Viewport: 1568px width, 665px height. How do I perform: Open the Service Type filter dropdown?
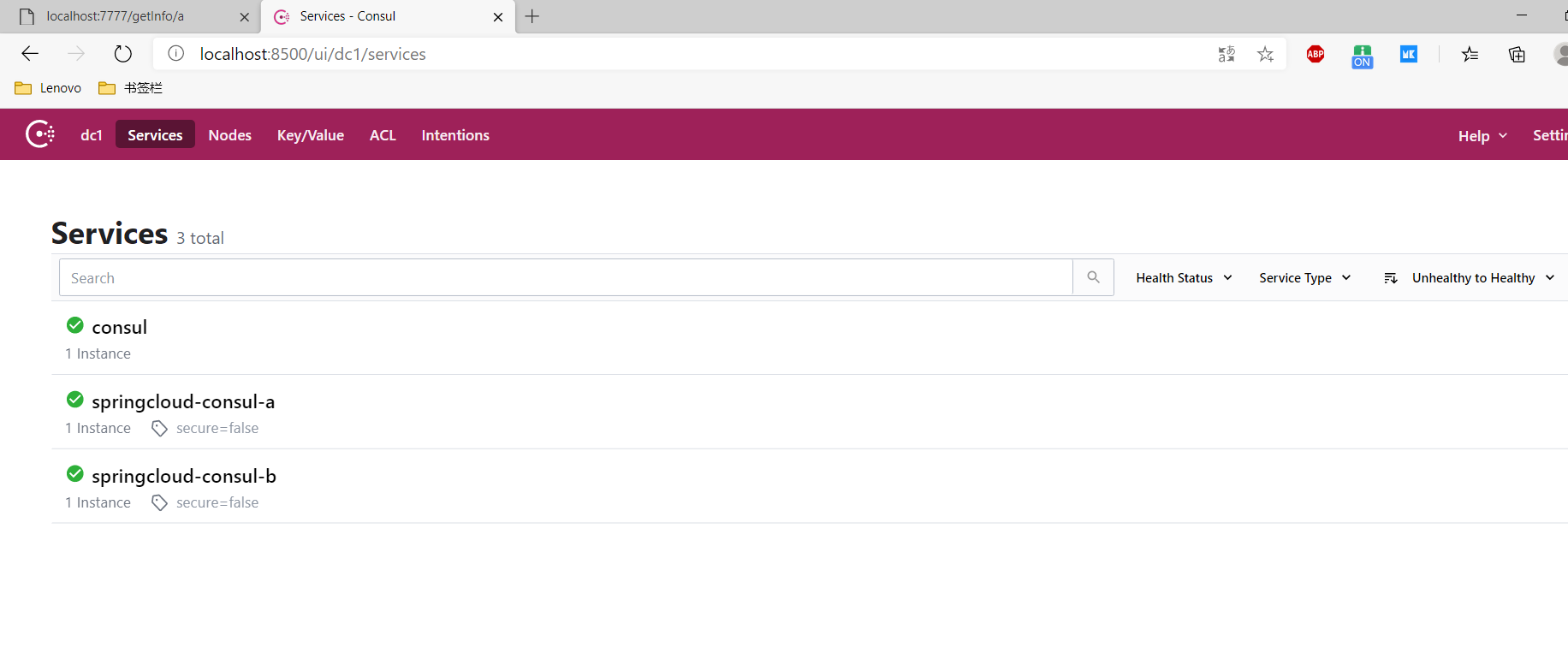pyautogui.click(x=1305, y=278)
